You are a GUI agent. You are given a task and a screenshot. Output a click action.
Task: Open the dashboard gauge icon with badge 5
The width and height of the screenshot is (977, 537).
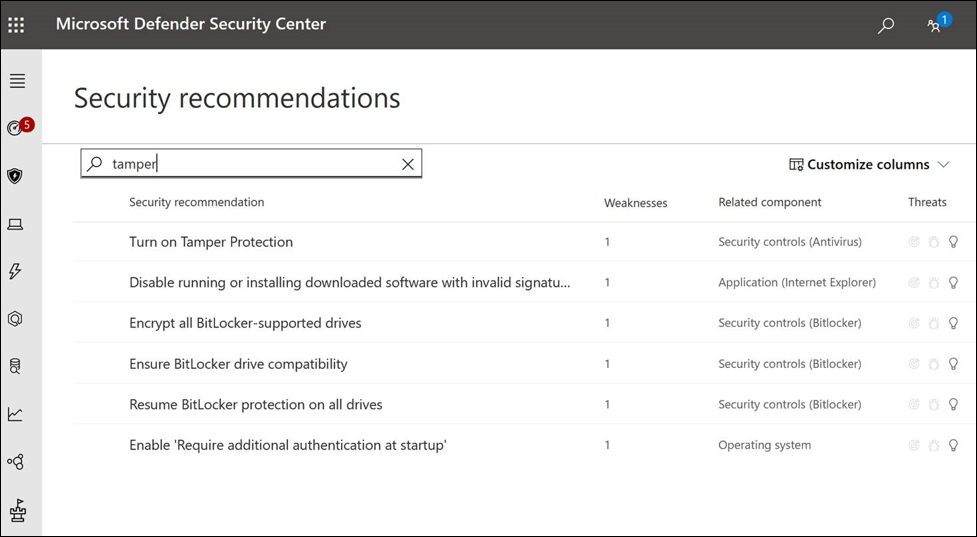[x=15, y=128]
